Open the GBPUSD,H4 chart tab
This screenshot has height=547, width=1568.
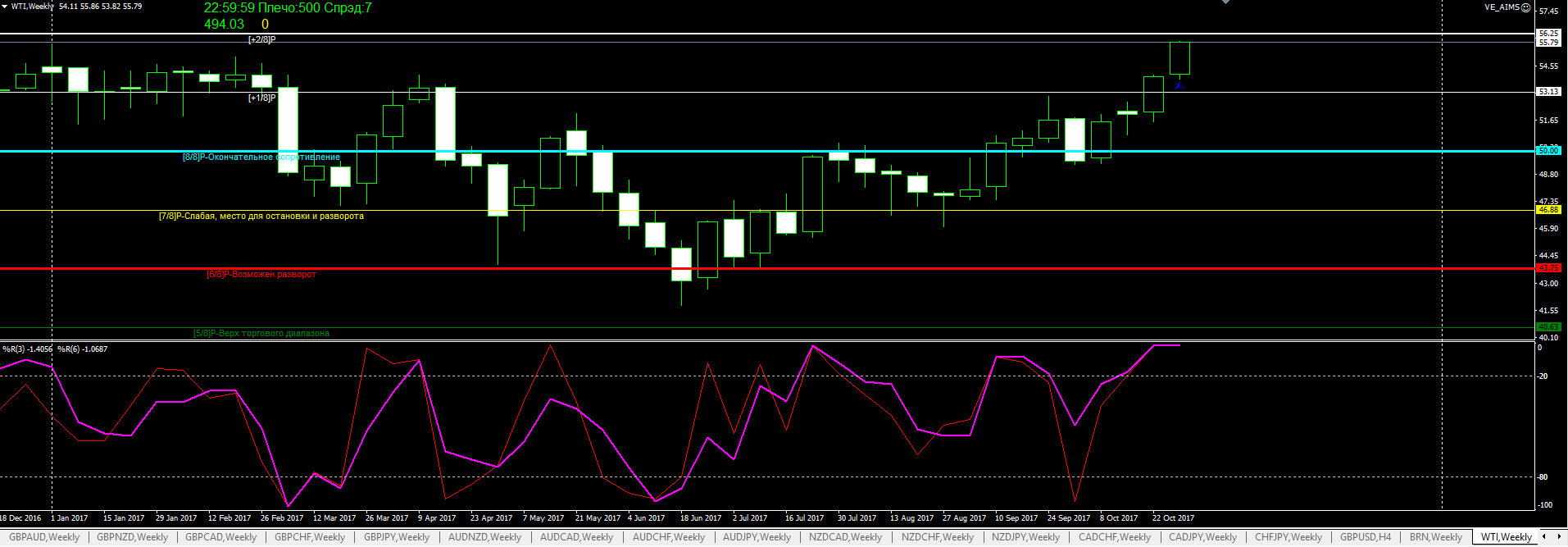click(x=1366, y=537)
